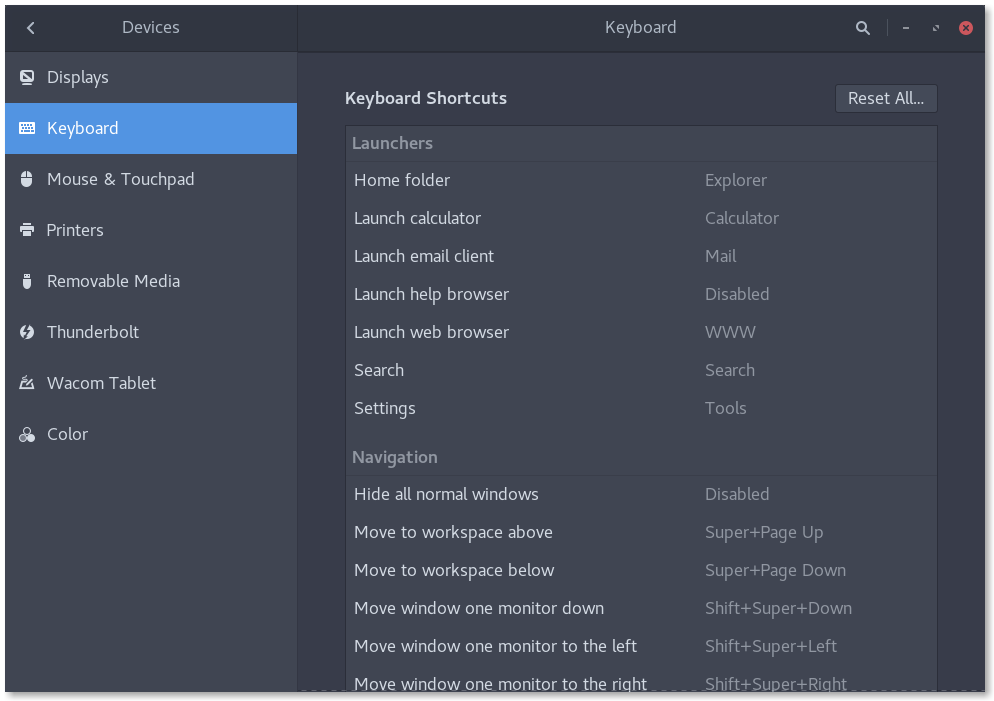This screenshot has width=994, height=701.
Task: Minimize the Keyboard settings window
Action: click(906, 28)
